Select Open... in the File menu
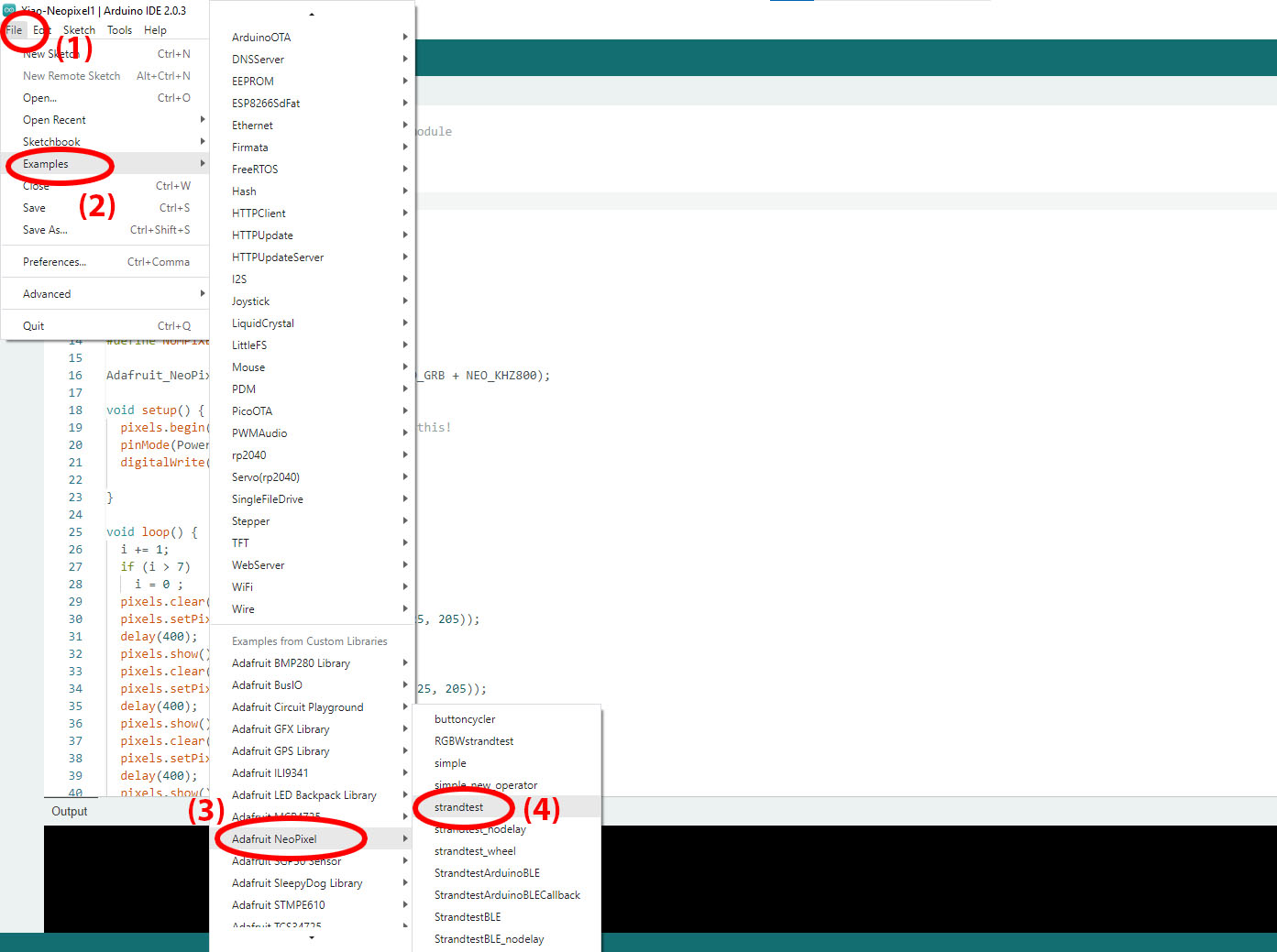Viewport: 1277px width, 952px height. click(x=105, y=98)
